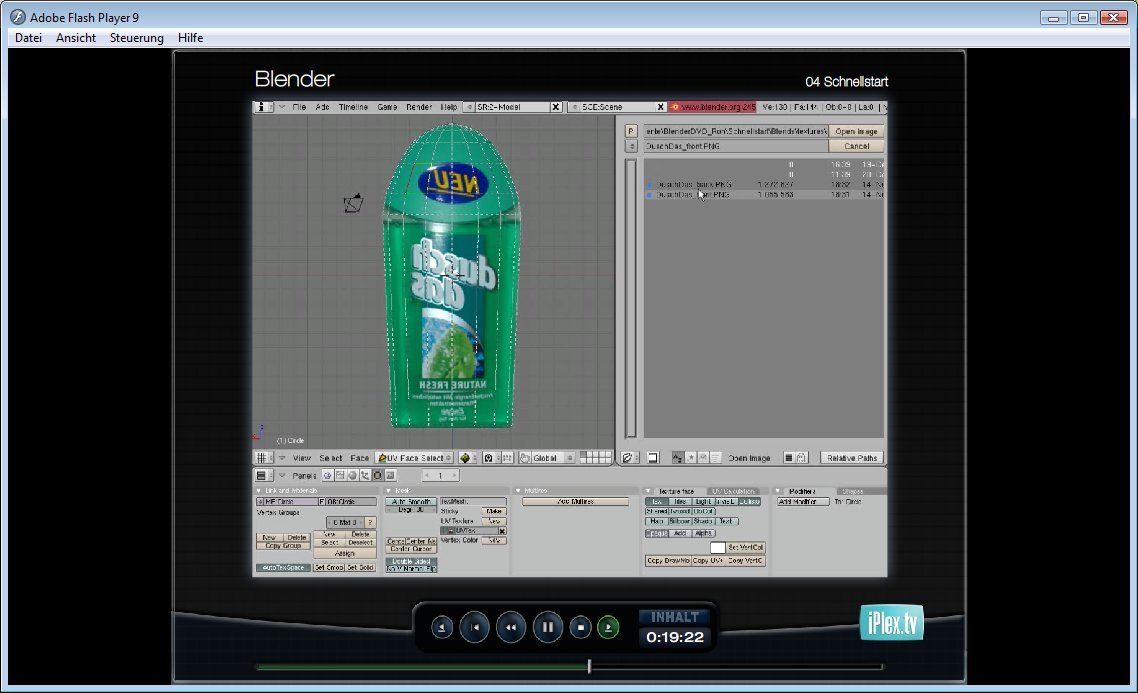The width and height of the screenshot is (1138, 693).
Task: Open the SCE:Scene dropdown
Action: (x=575, y=107)
